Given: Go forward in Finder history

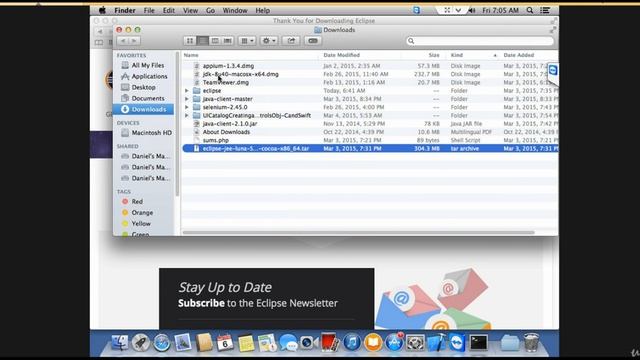Looking at the screenshot, I should (135, 41).
